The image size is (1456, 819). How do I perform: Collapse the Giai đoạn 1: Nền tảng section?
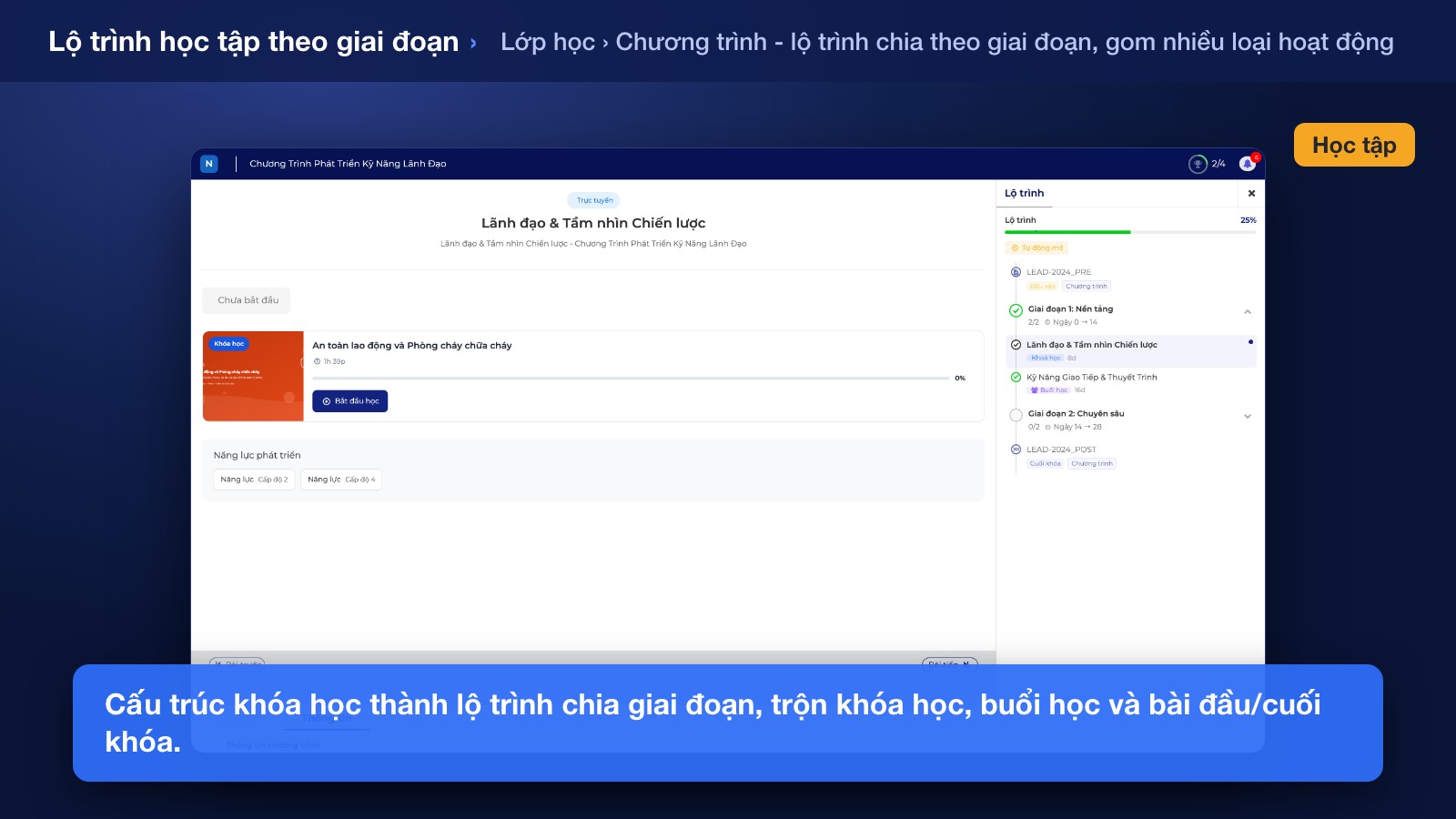tap(1248, 312)
